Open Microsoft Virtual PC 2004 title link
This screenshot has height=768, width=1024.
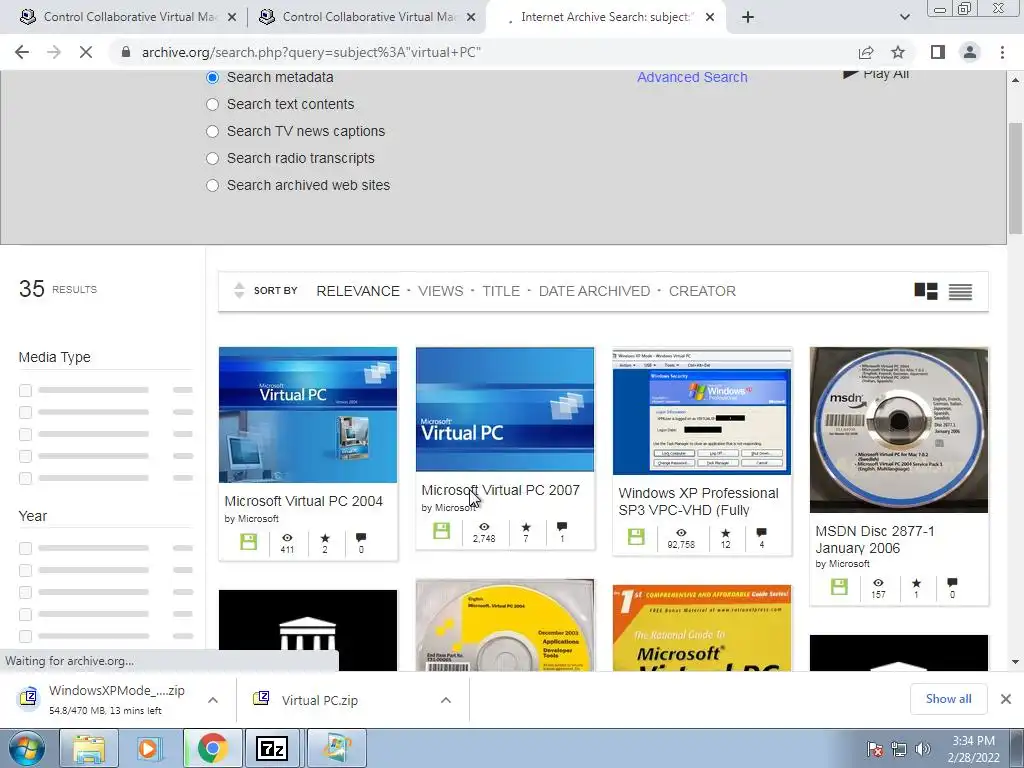point(304,502)
